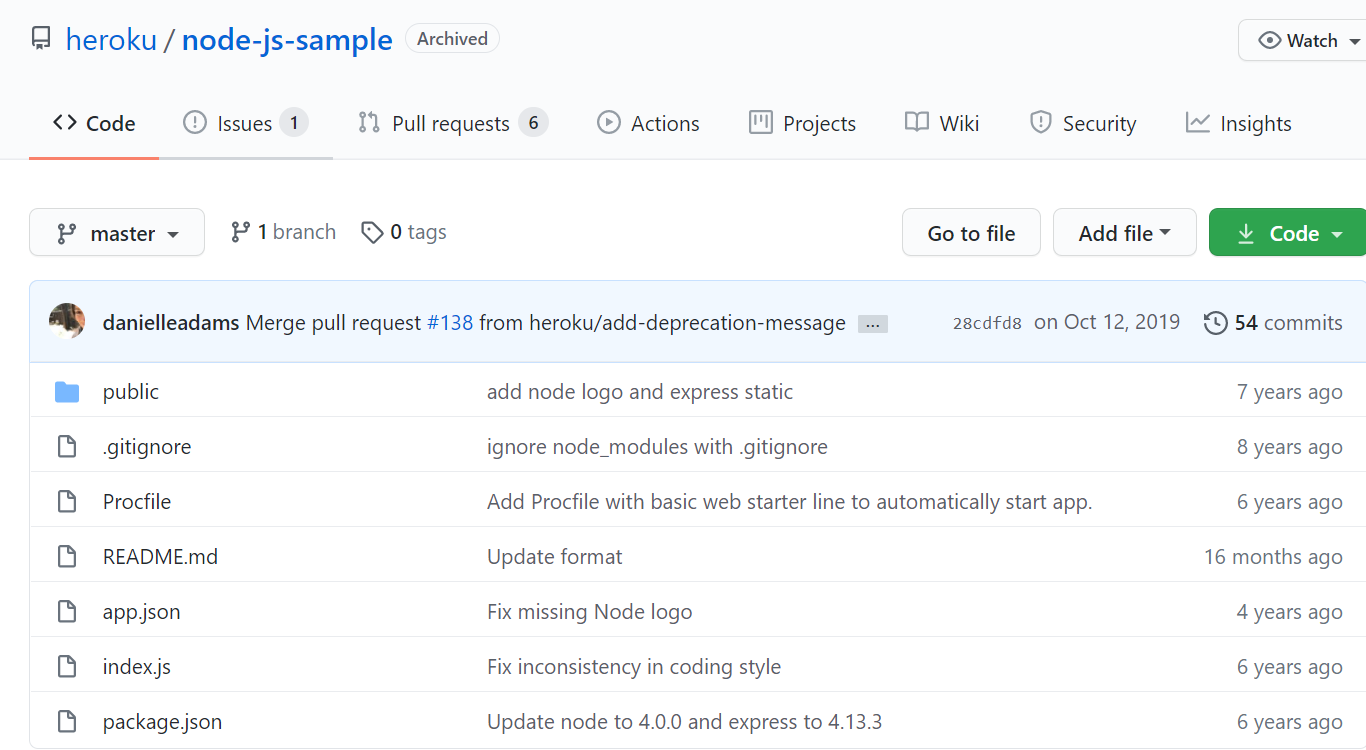The height and width of the screenshot is (750, 1366).
Task: Open commit 'ignore node_modules with .gitignore'
Action: tap(657, 447)
